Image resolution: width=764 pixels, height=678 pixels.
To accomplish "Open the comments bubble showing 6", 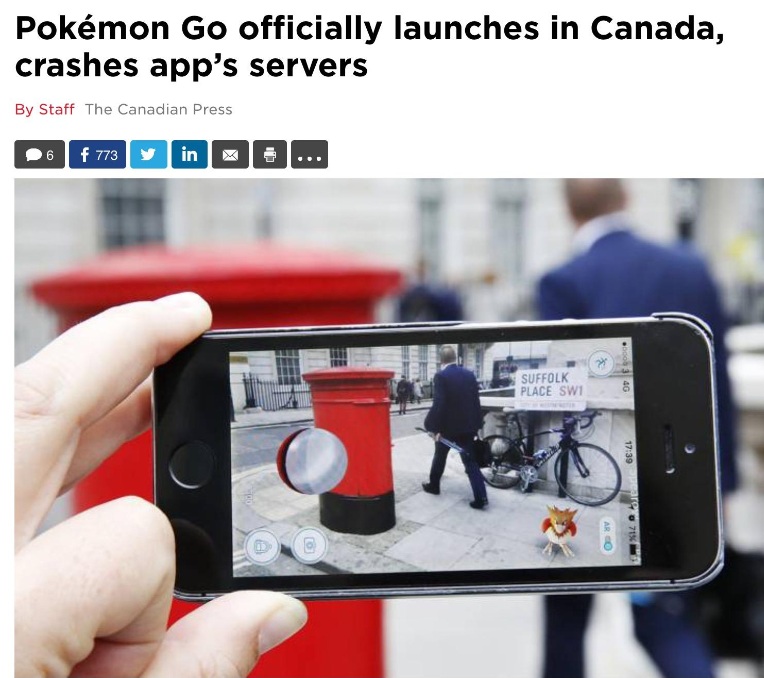I will [39, 155].
